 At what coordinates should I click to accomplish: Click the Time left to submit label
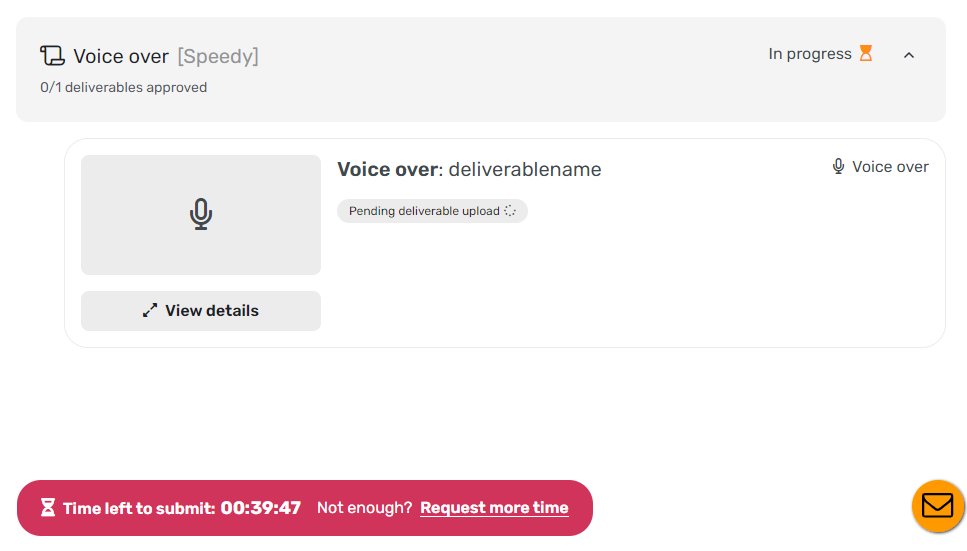click(139, 508)
